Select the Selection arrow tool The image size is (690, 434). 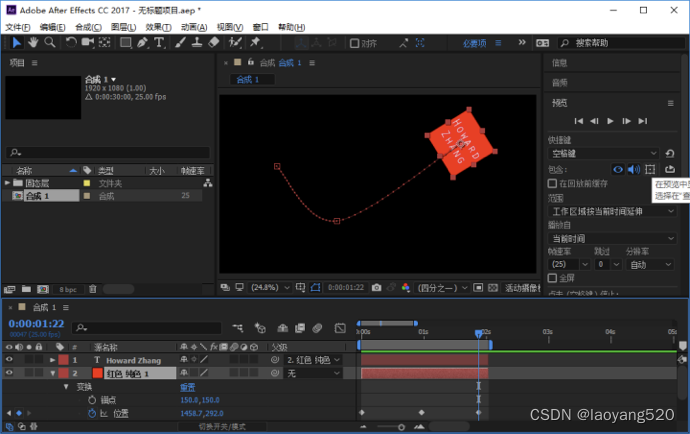pyautogui.click(x=17, y=43)
